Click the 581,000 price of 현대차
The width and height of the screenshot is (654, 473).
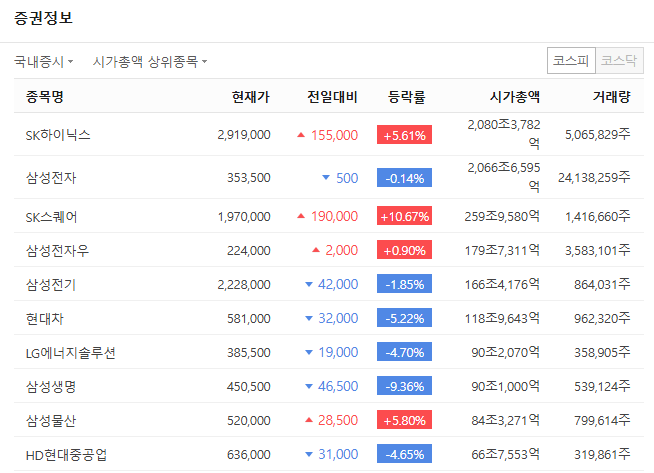[x=249, y=319]
